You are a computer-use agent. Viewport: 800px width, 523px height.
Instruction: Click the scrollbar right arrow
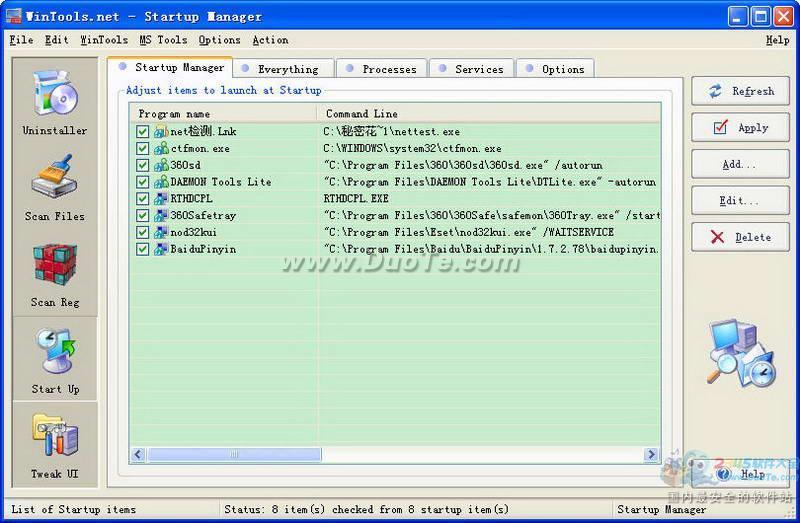[652, 454]
